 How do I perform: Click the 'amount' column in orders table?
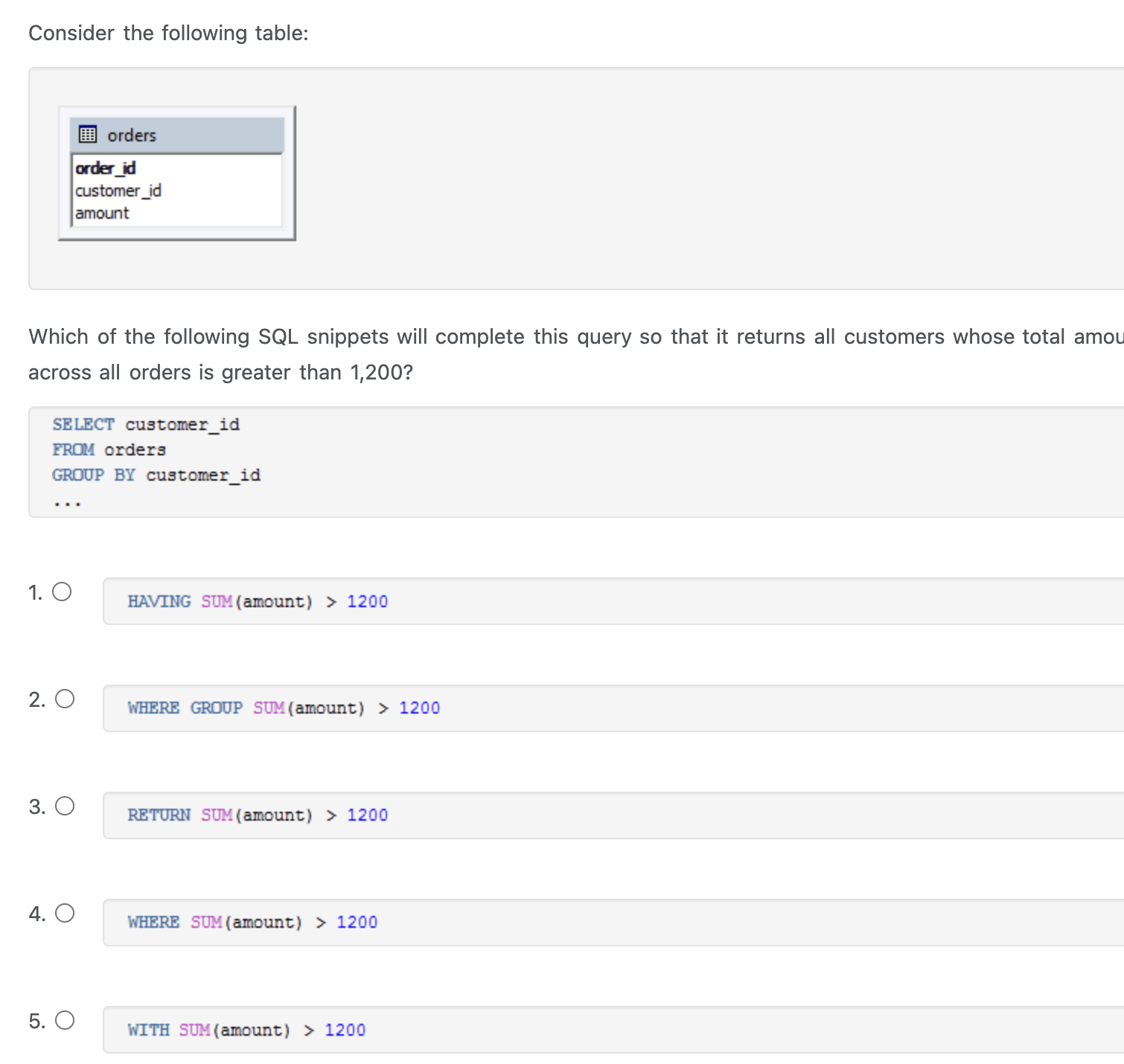click(102, 213)
